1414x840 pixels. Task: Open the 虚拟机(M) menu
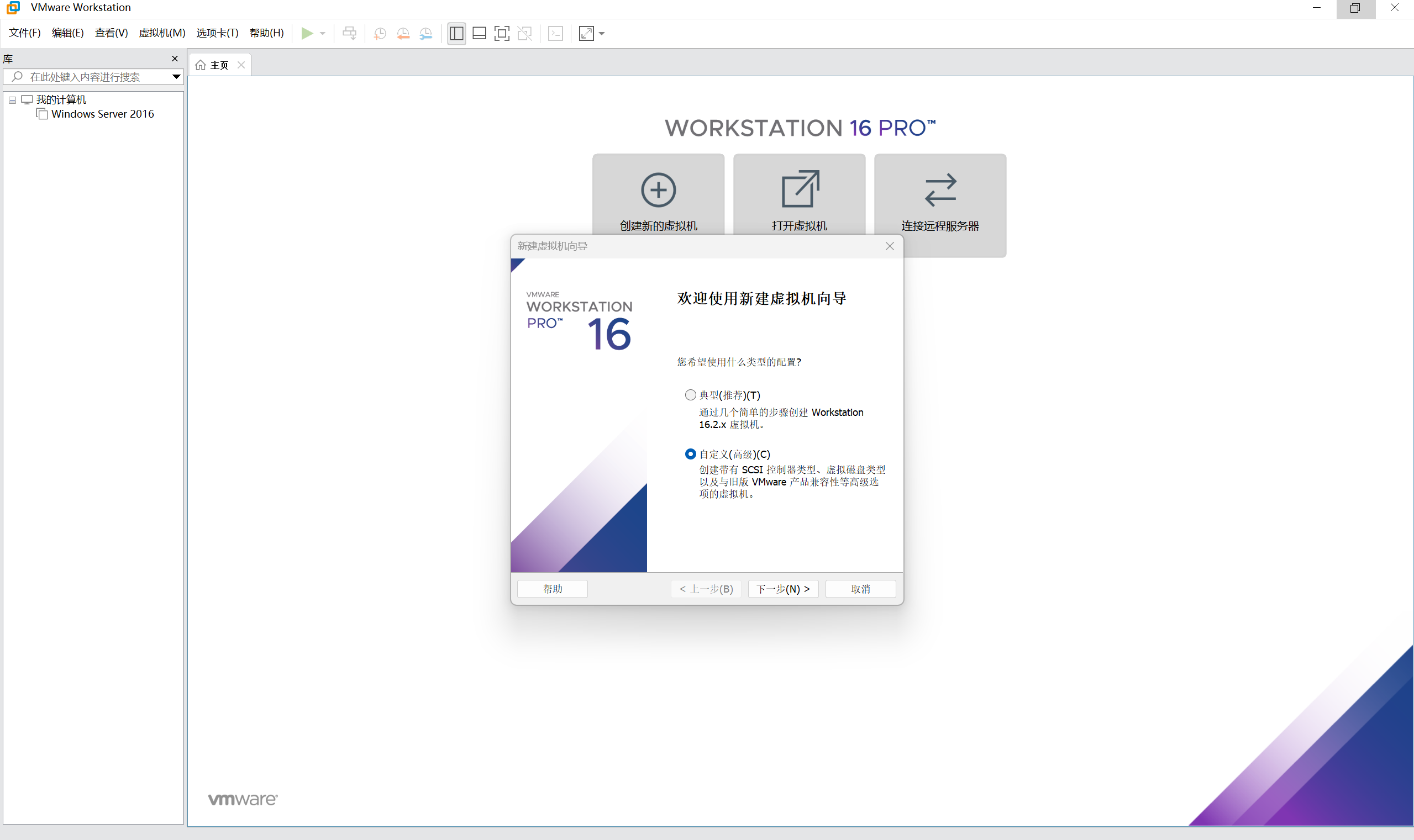pos(162,33)
